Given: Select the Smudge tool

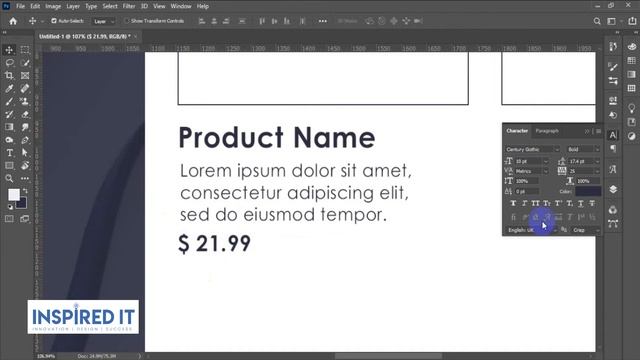Looking at the screenshot, I should click(x=25, y=127).
